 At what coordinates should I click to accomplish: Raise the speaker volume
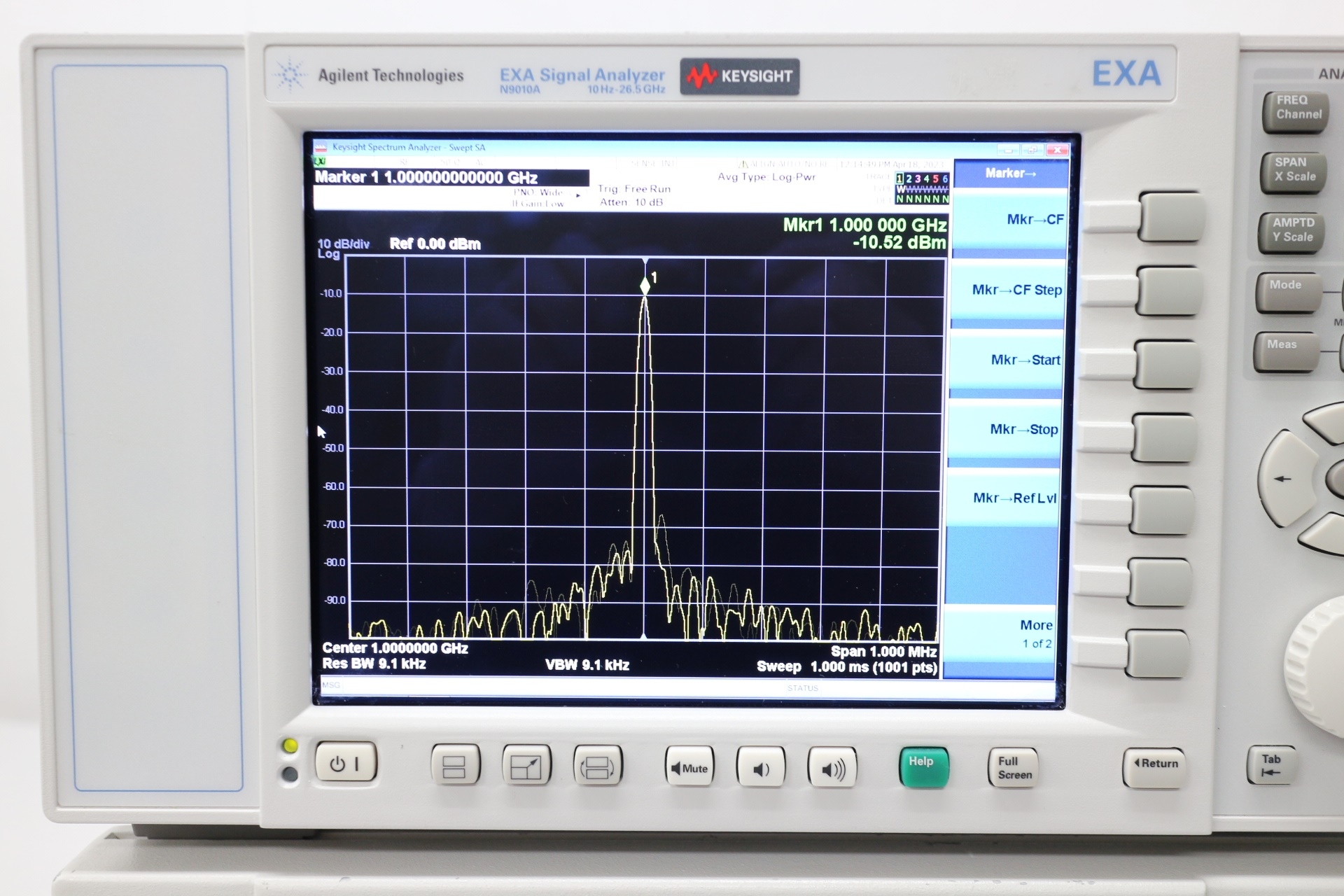[832, 769]
